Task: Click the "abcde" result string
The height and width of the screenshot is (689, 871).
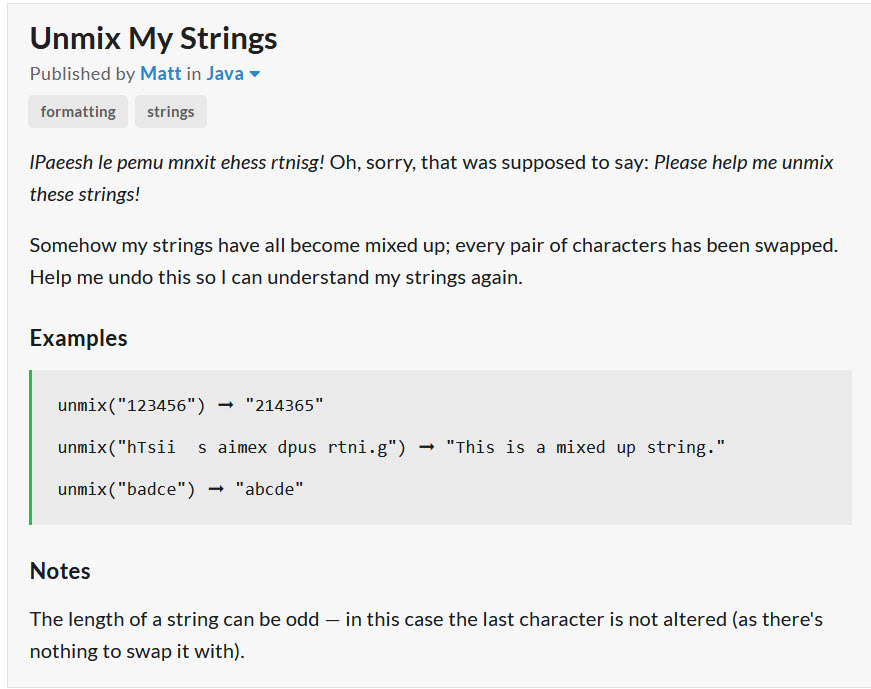Action: (x=269, y=489)
